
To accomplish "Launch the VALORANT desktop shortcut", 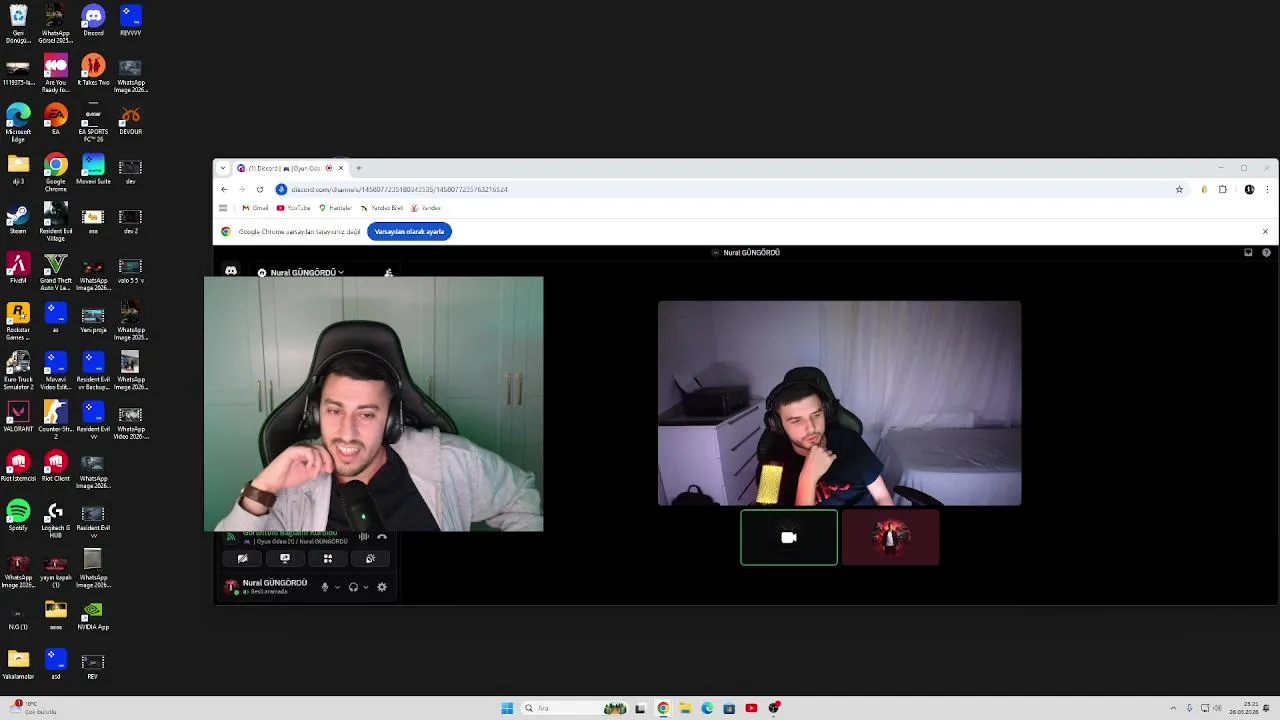I will tap(18, 417).
